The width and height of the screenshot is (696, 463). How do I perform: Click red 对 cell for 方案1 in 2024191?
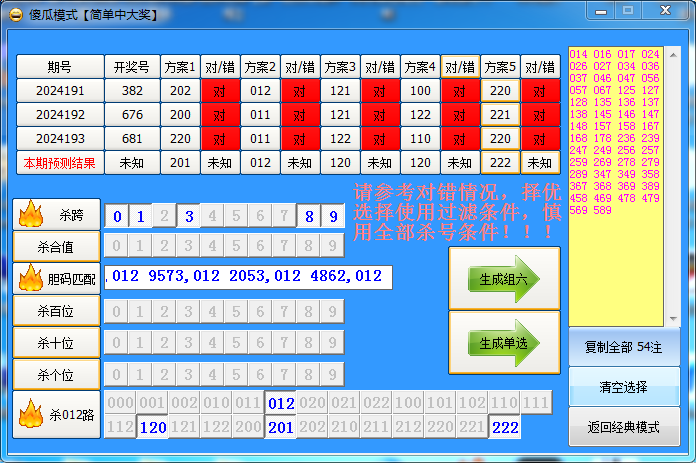click(221, 91)
